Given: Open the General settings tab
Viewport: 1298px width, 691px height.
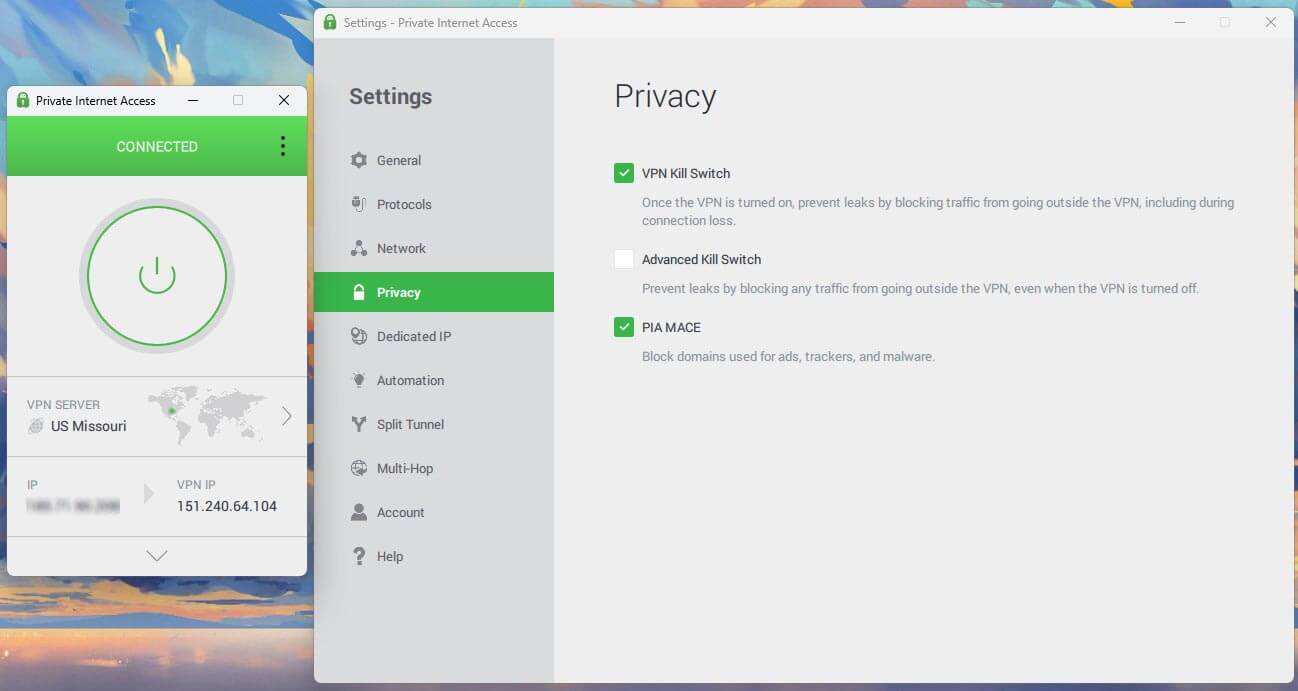Looking at the screenshot, I should click(x=434, y=160).
